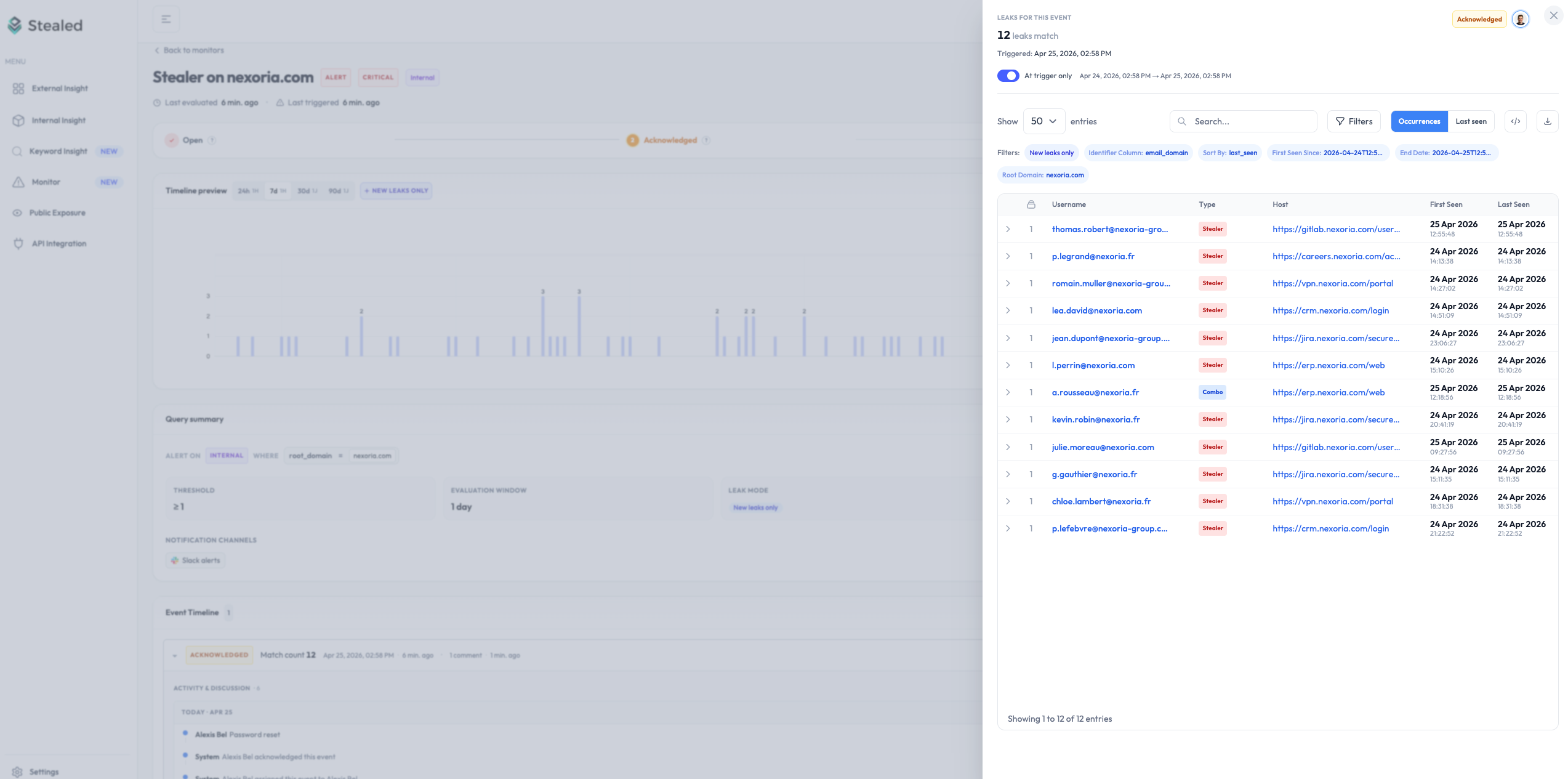The width and height of the screenshot is (1568, 779).
Task: Download the leak results
Action: click(x=1548, y=121)
